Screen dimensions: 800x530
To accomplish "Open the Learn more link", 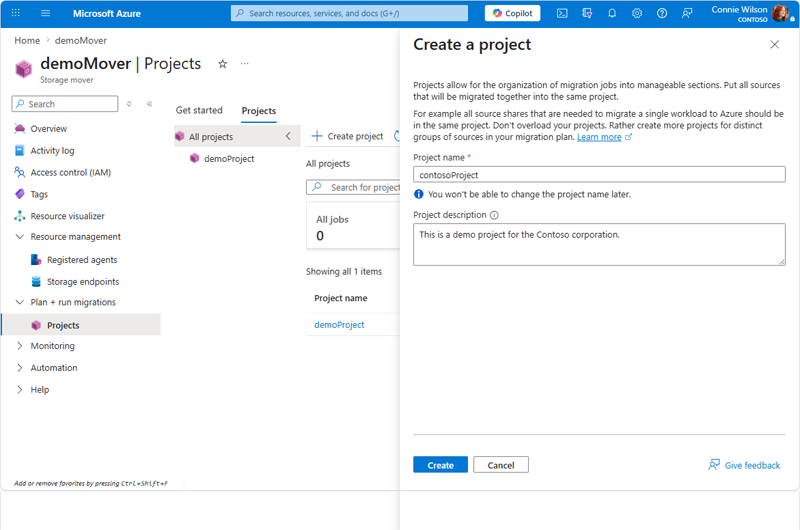I will (x=599, y=137).
